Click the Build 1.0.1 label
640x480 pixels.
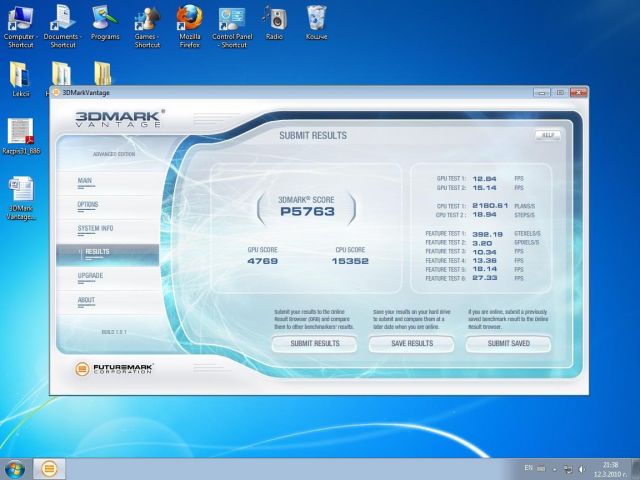[114, 332]
